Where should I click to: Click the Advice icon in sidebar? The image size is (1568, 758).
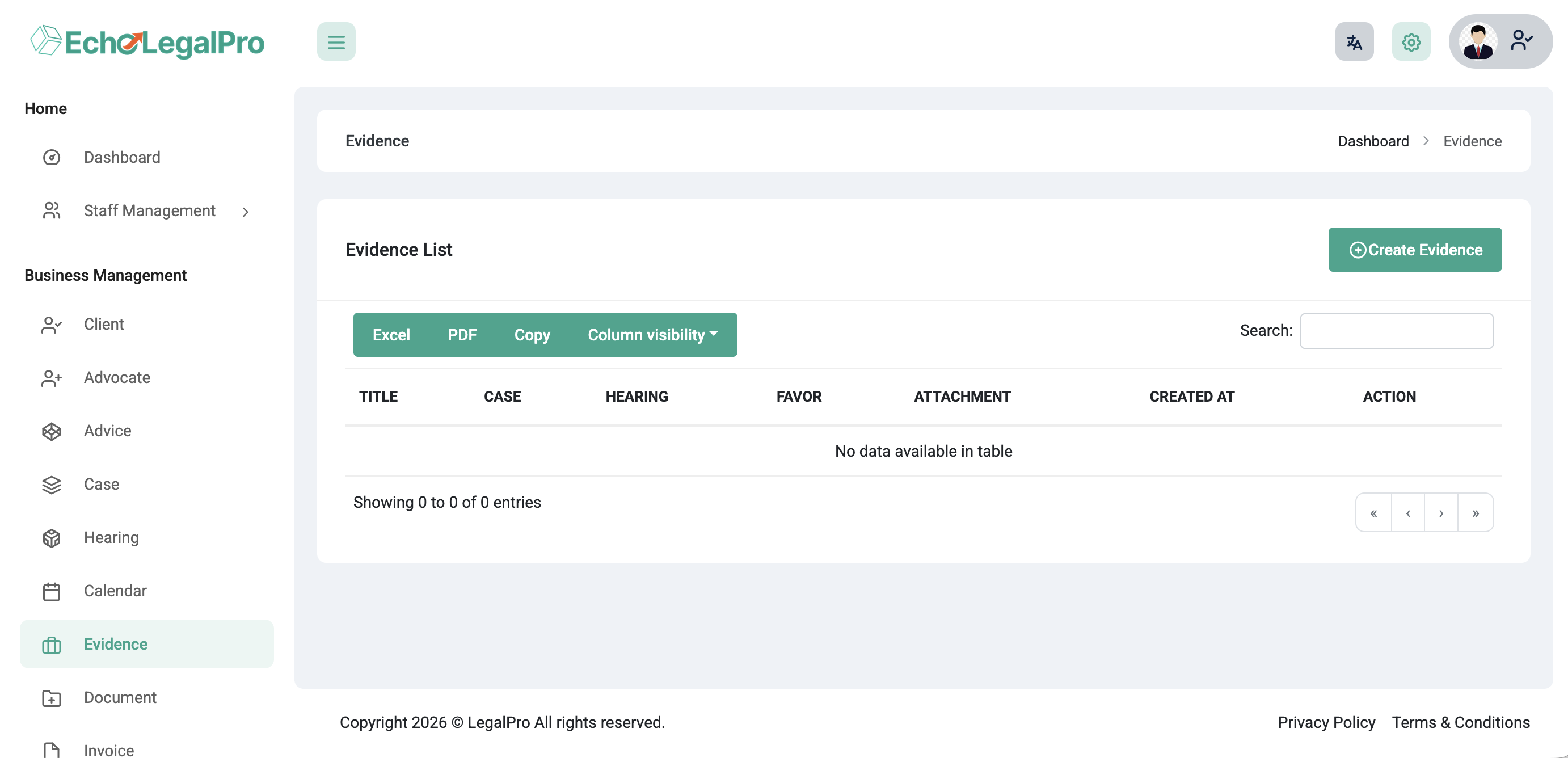[x=52, y=431]
